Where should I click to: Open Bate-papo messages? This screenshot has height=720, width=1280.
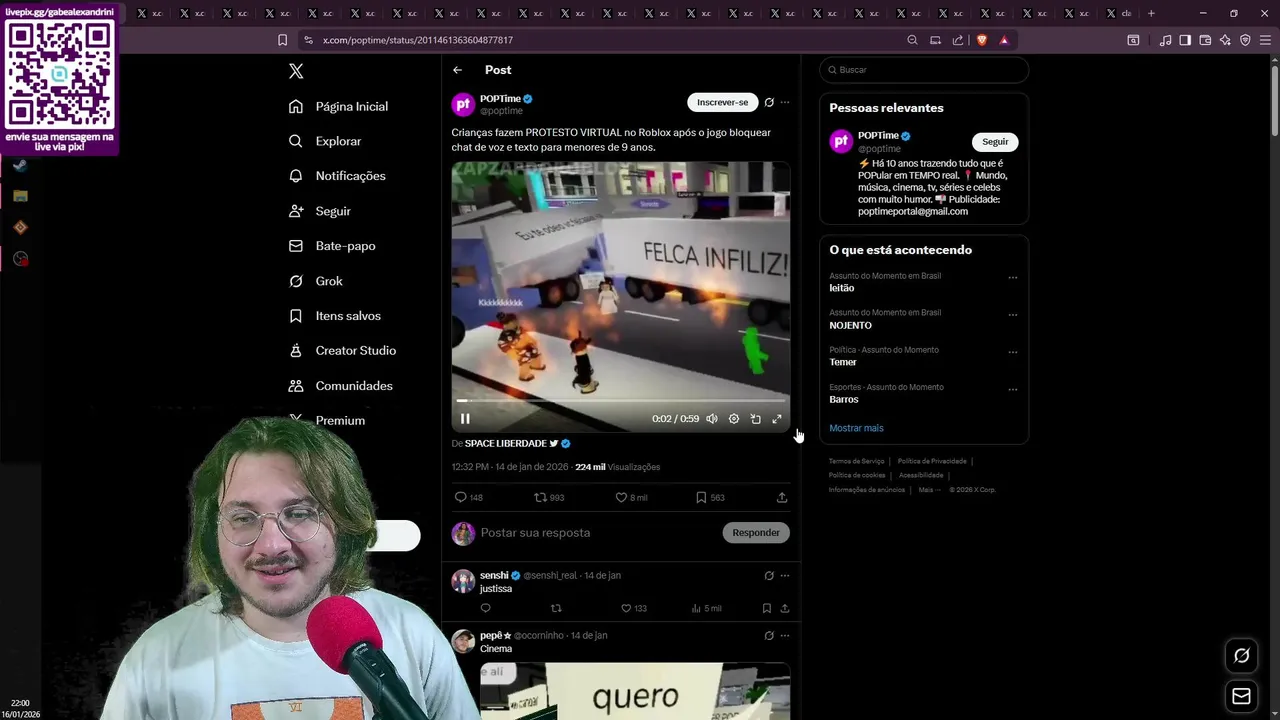[x=332, y=246]
